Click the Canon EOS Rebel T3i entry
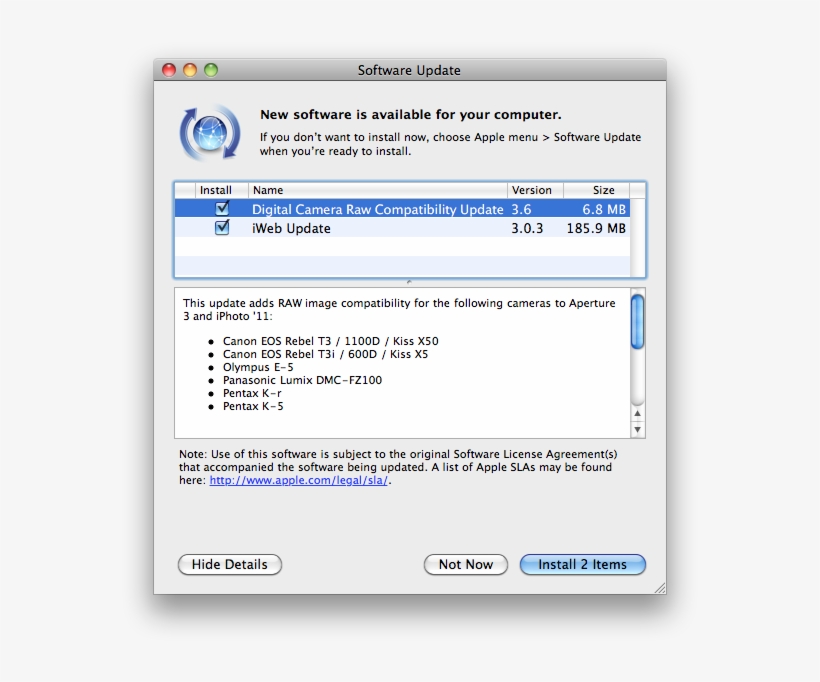Viewport: 820px width, 682px height. point(325,354)
